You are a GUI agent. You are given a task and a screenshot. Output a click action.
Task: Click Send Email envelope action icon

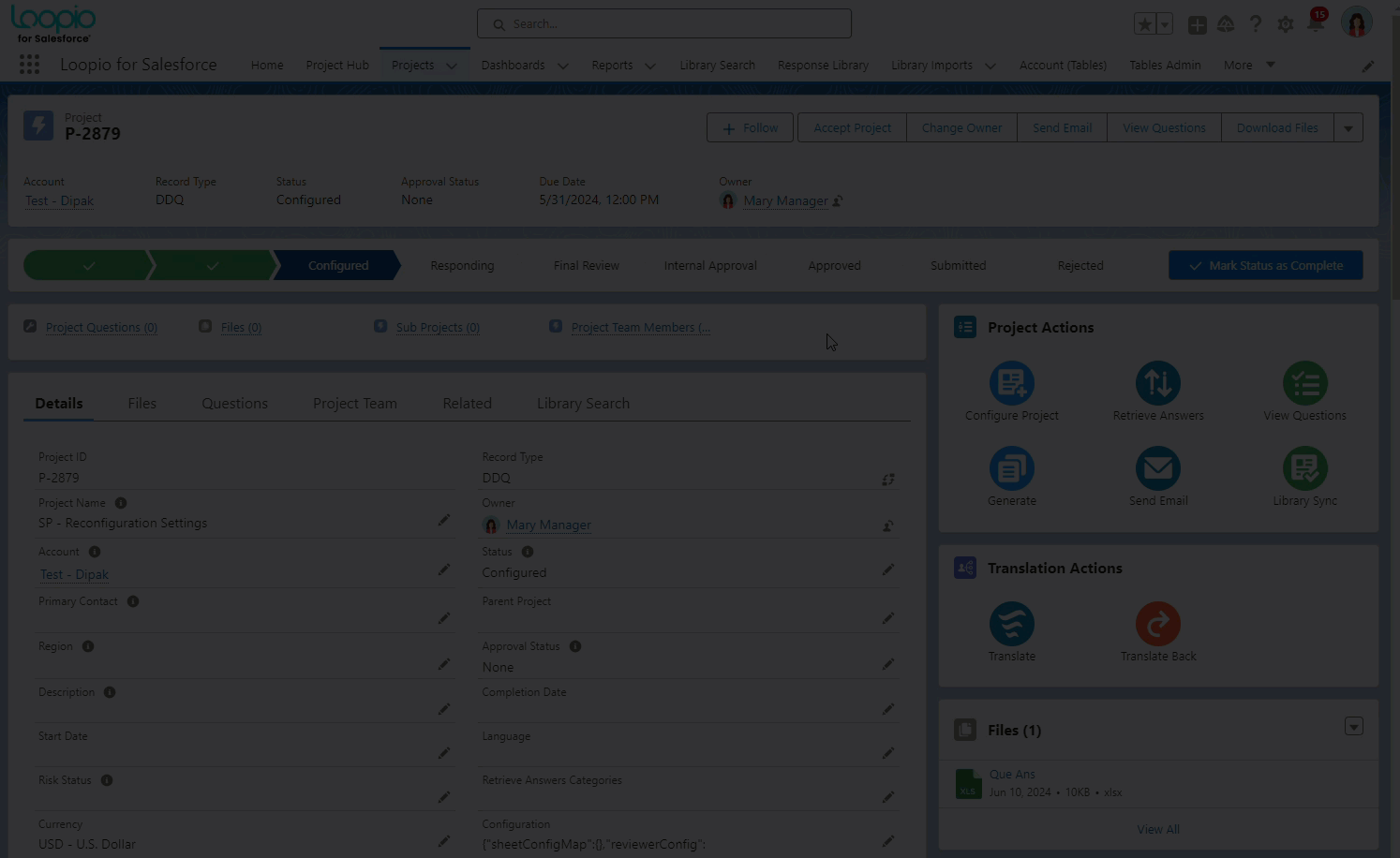(1158, 468)
